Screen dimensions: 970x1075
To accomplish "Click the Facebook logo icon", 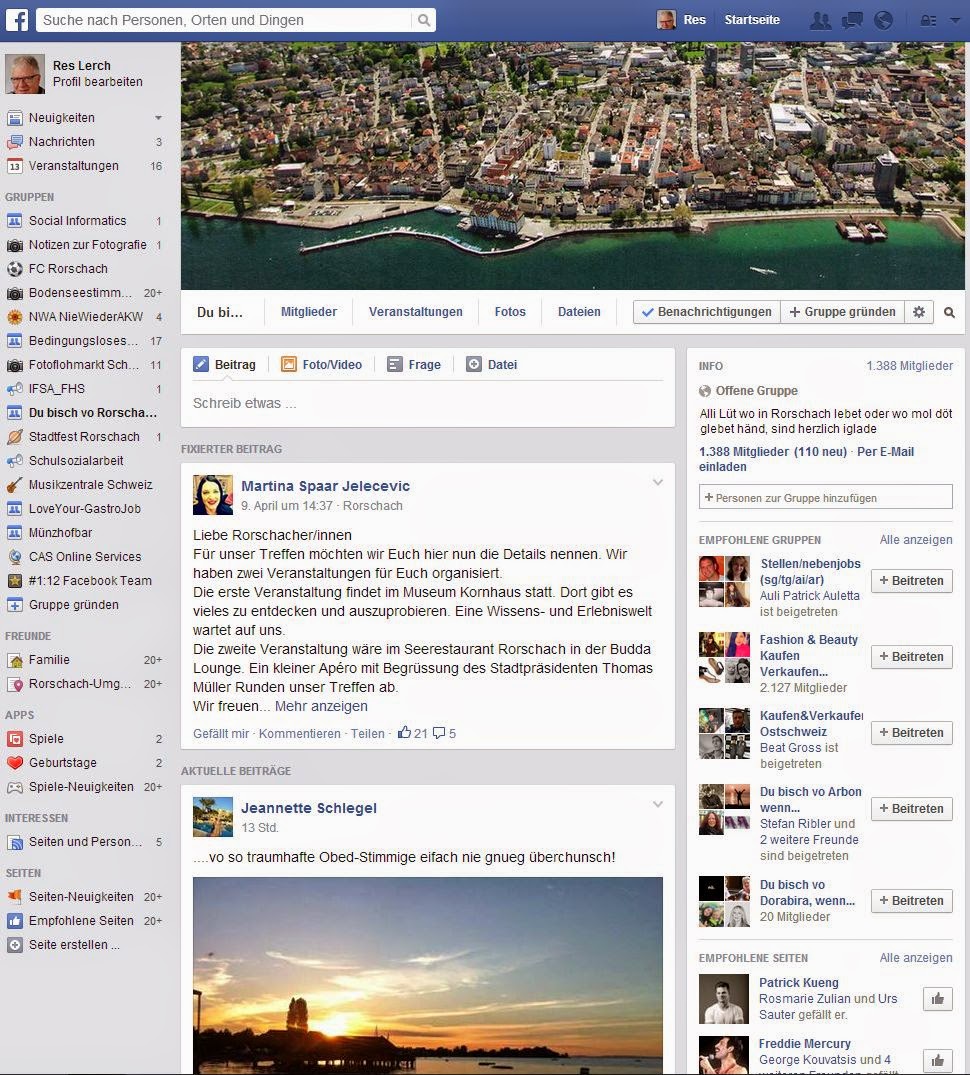I will pos(19,20).
